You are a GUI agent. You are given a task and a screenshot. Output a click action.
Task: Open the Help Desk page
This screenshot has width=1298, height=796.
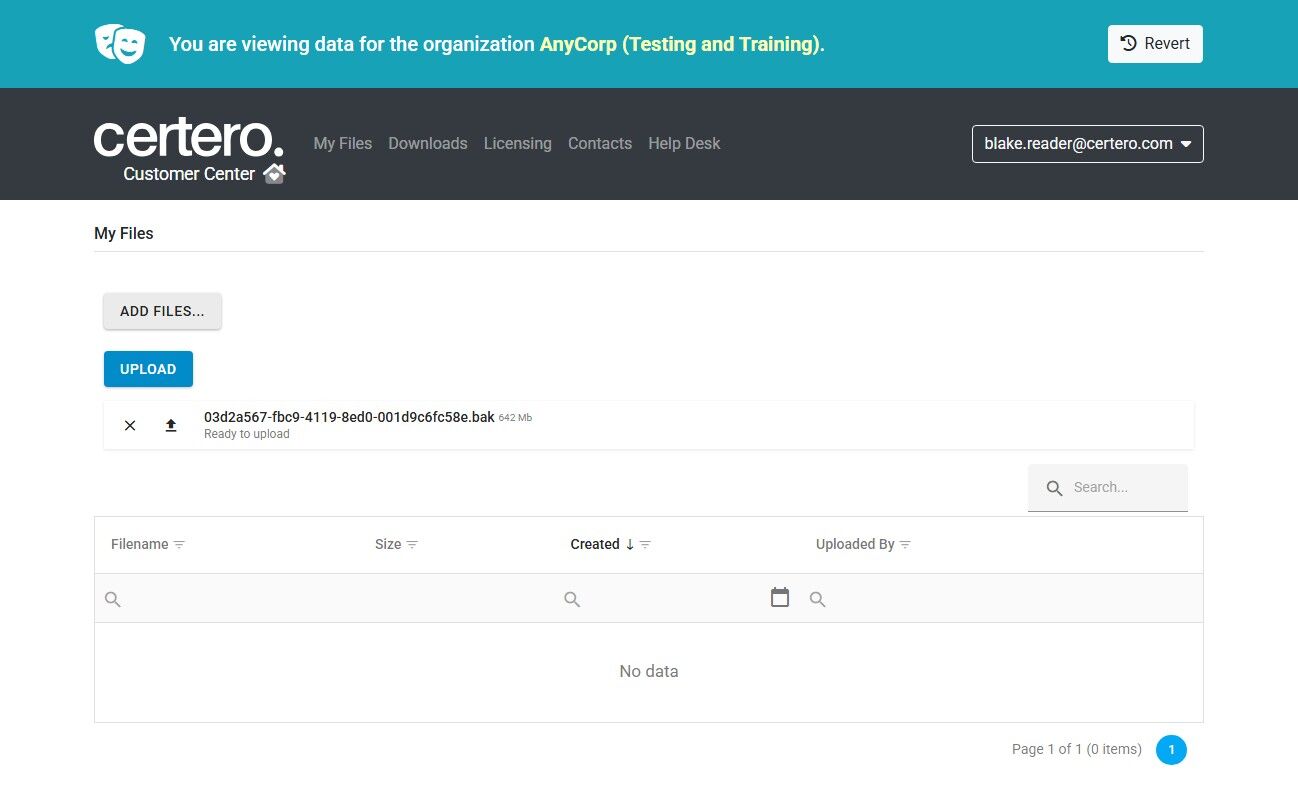684,144
